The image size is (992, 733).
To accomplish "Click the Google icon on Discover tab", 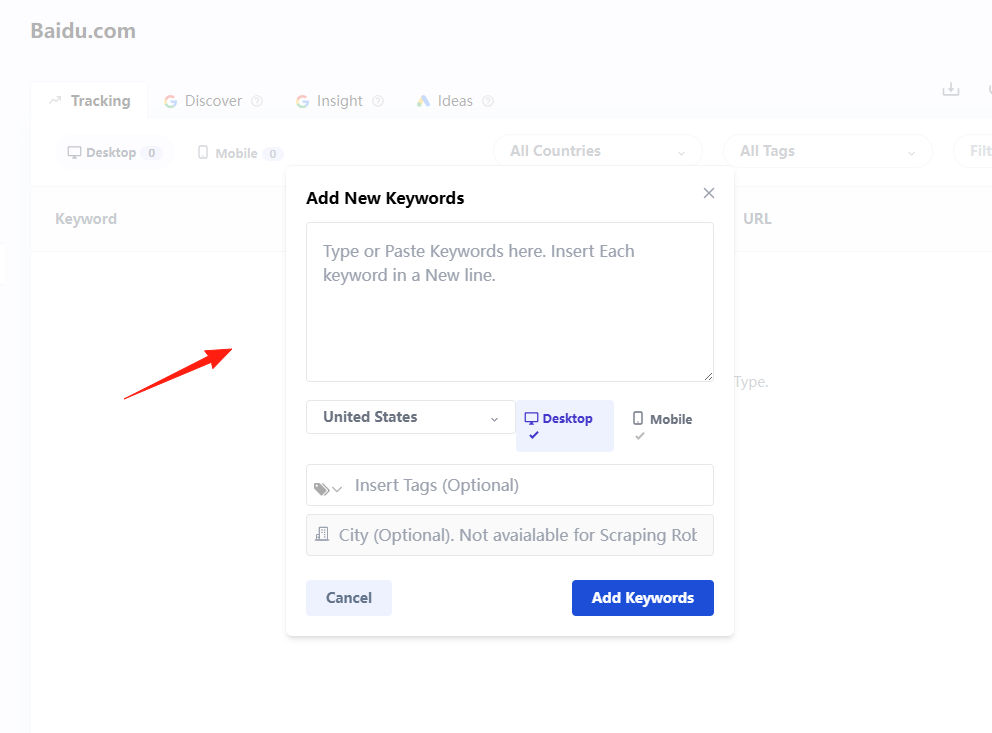I will click(x=170, y=101).
